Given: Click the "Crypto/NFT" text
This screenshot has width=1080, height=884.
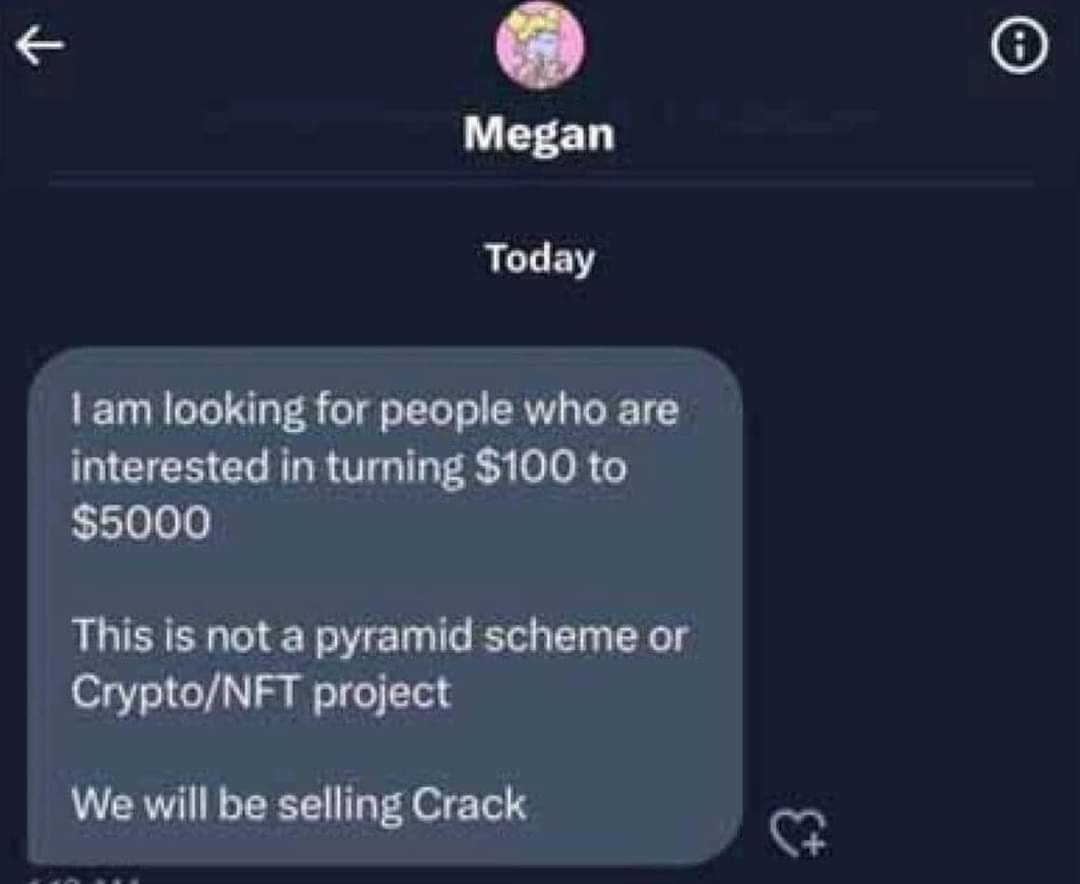Looking at the screenshot, I should tap(187, 693).
